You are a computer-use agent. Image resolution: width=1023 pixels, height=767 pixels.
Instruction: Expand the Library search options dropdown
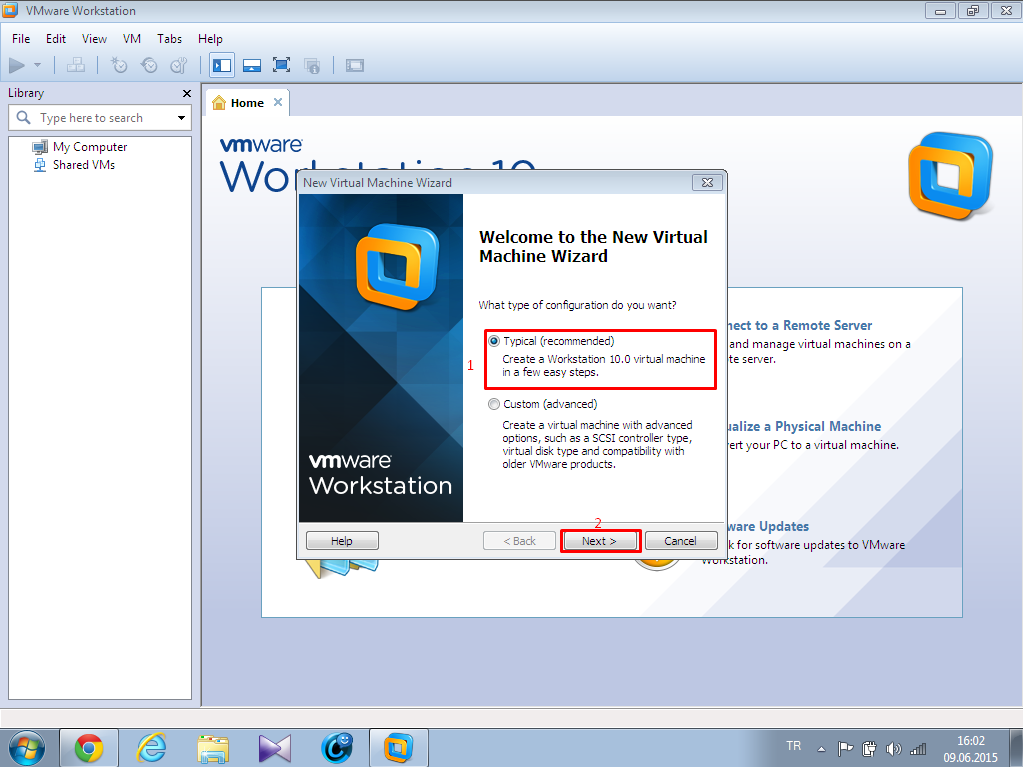(181, 118)
